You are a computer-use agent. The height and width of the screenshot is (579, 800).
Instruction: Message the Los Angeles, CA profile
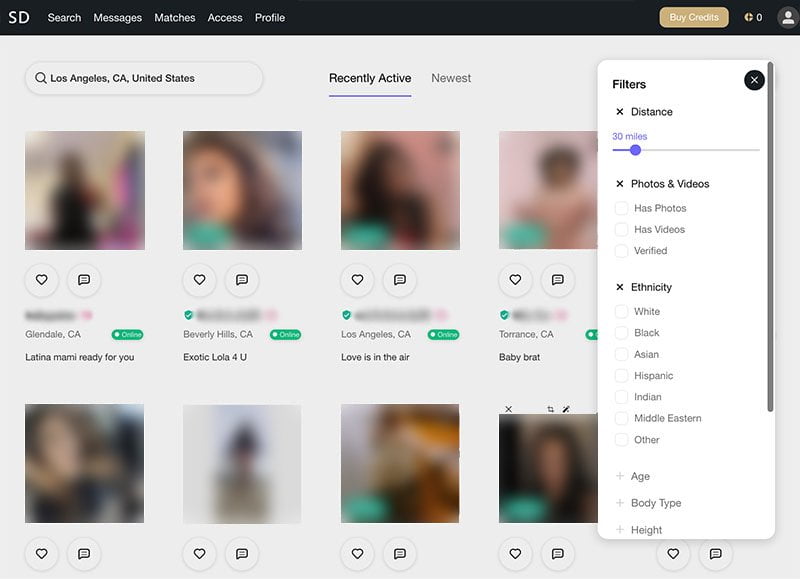tap(400, 280)
